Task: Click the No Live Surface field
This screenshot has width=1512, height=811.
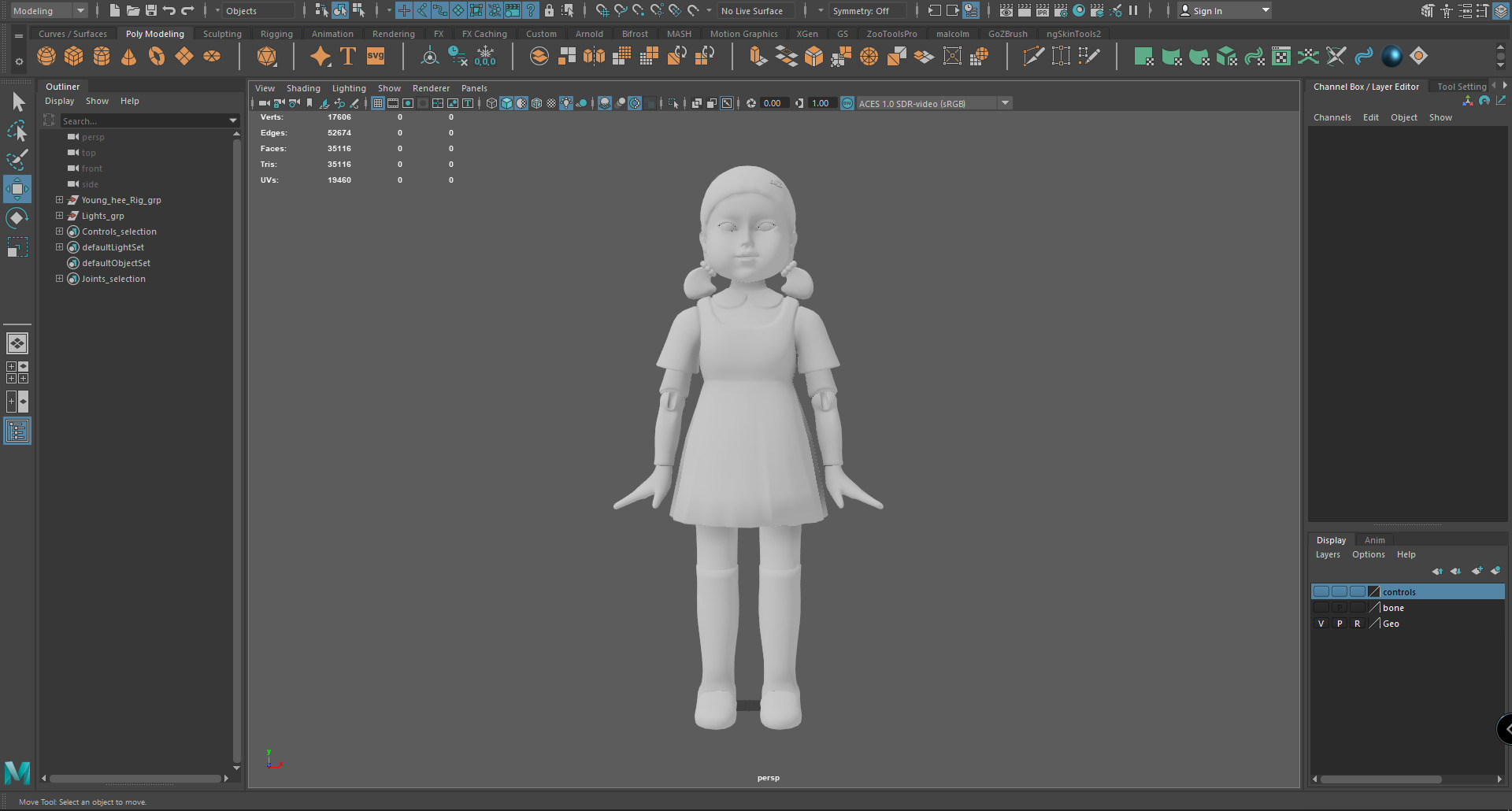Action: coord(754,10)
